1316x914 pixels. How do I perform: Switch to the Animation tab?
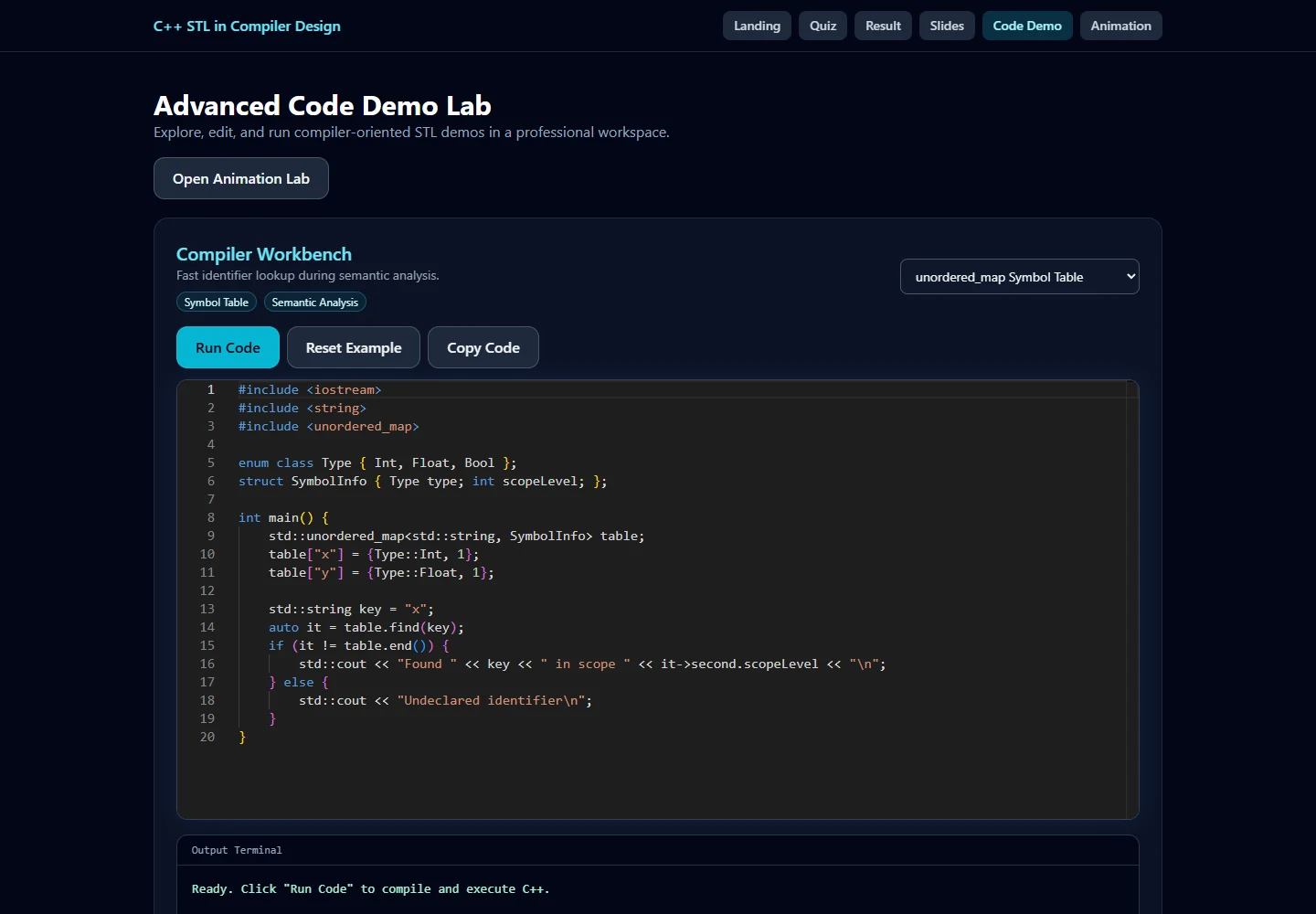click(x=1120, y=26)
